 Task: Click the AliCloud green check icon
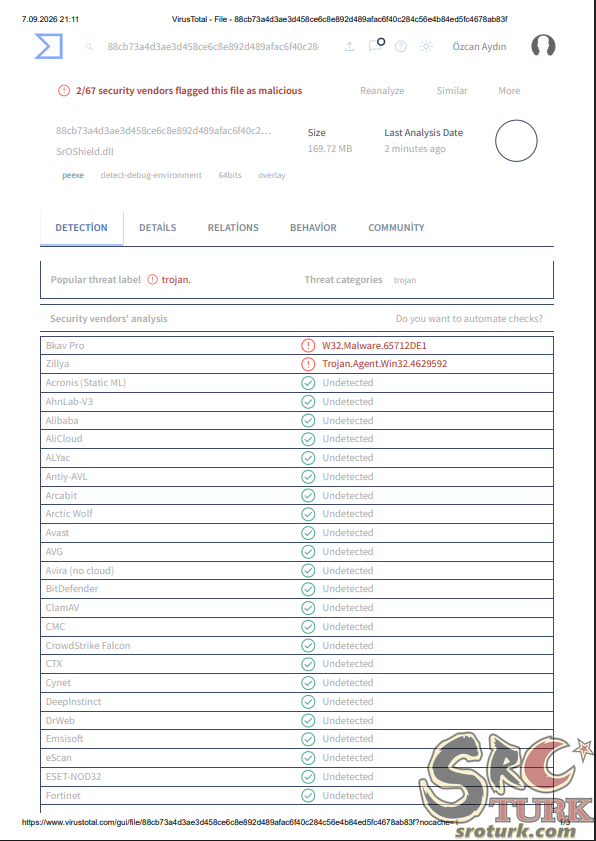pyautogui.click(x=308, y=439)
